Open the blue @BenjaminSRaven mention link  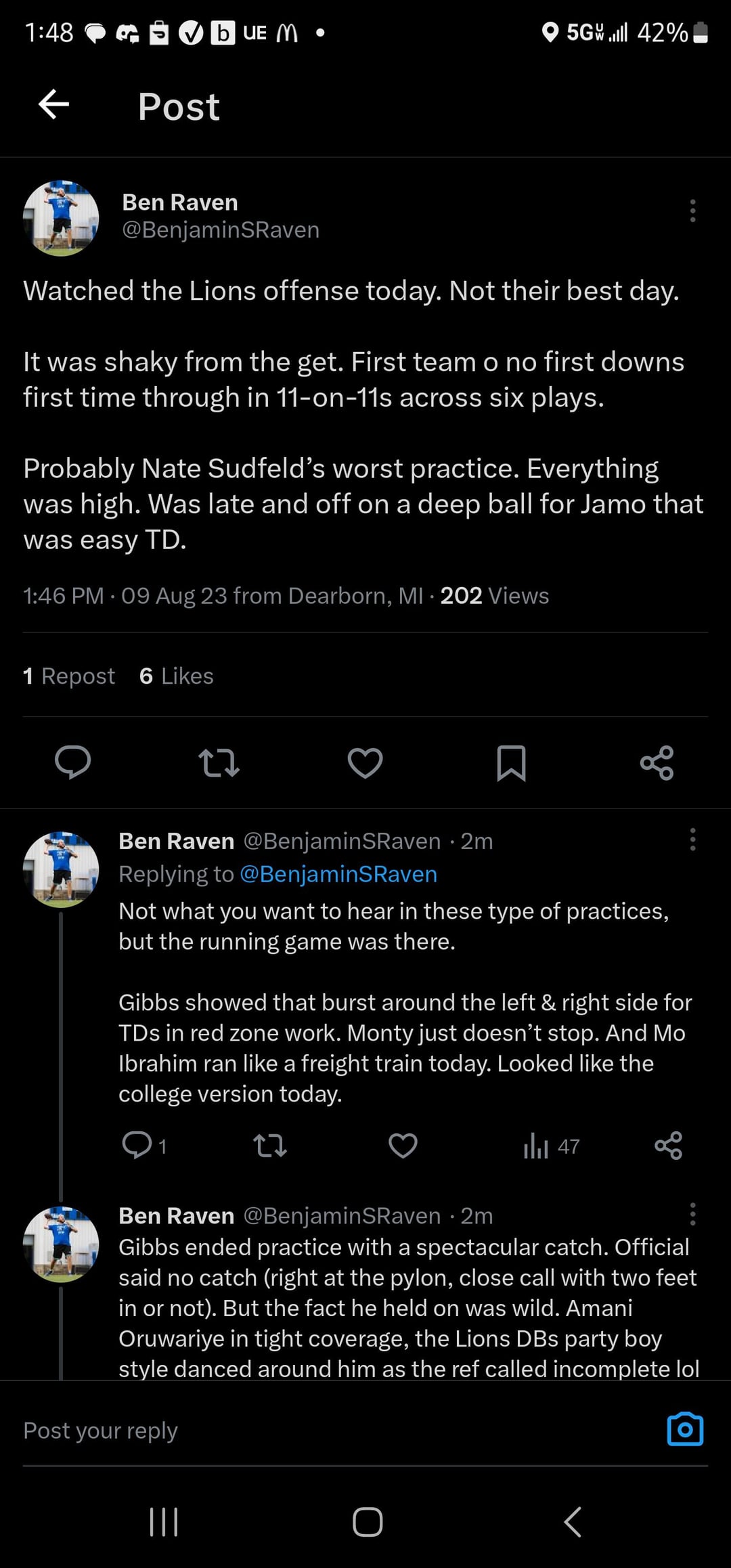[x=338, y=874]
